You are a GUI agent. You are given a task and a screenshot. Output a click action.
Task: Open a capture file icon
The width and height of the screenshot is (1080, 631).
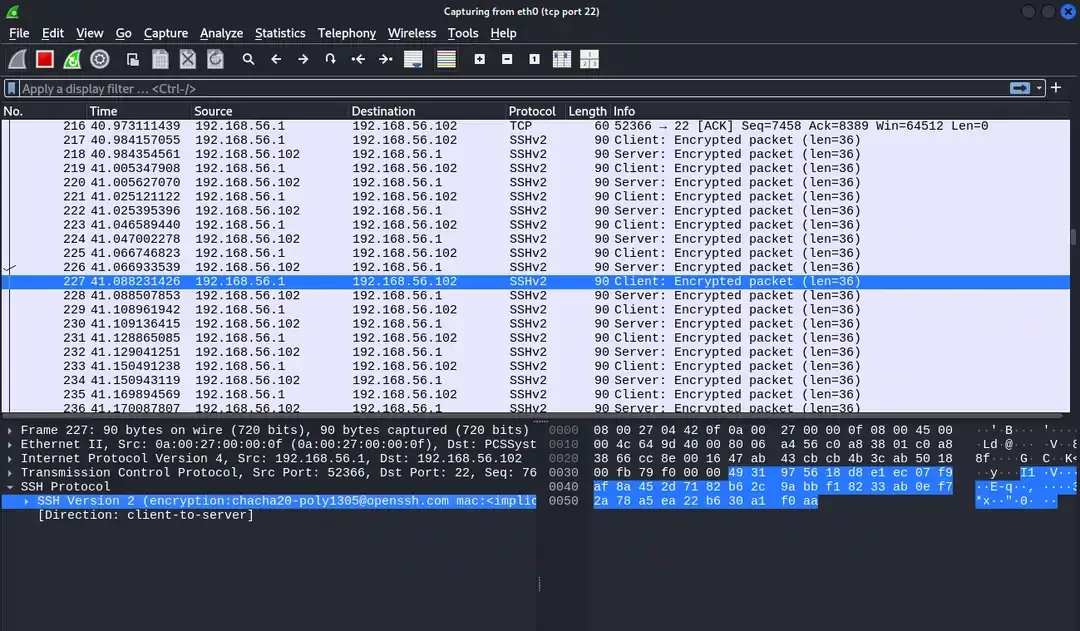[133, 59]
